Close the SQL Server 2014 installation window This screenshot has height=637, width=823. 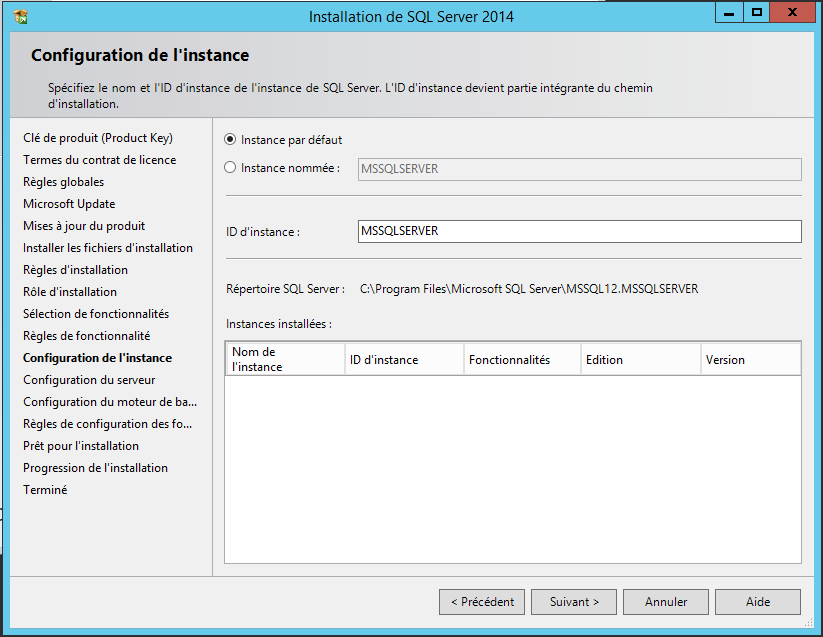tap(792, 13)
